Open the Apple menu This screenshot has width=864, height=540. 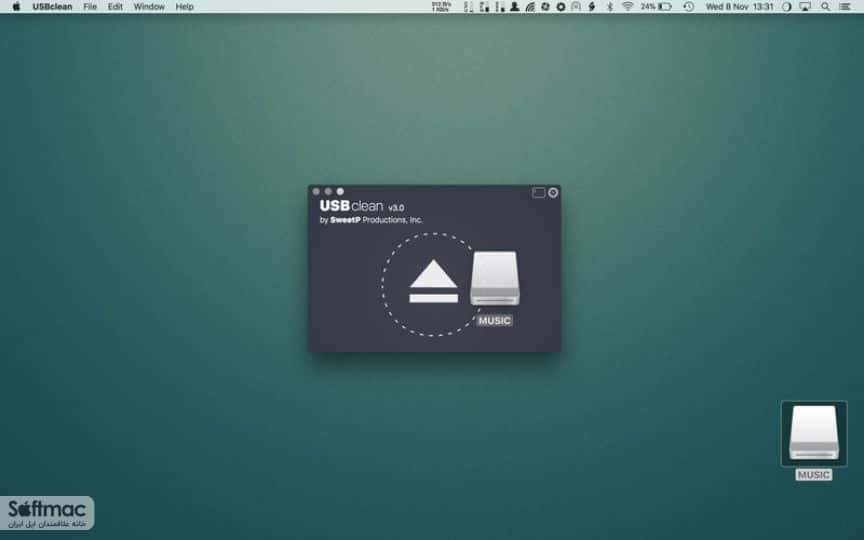tap(16, 7)
